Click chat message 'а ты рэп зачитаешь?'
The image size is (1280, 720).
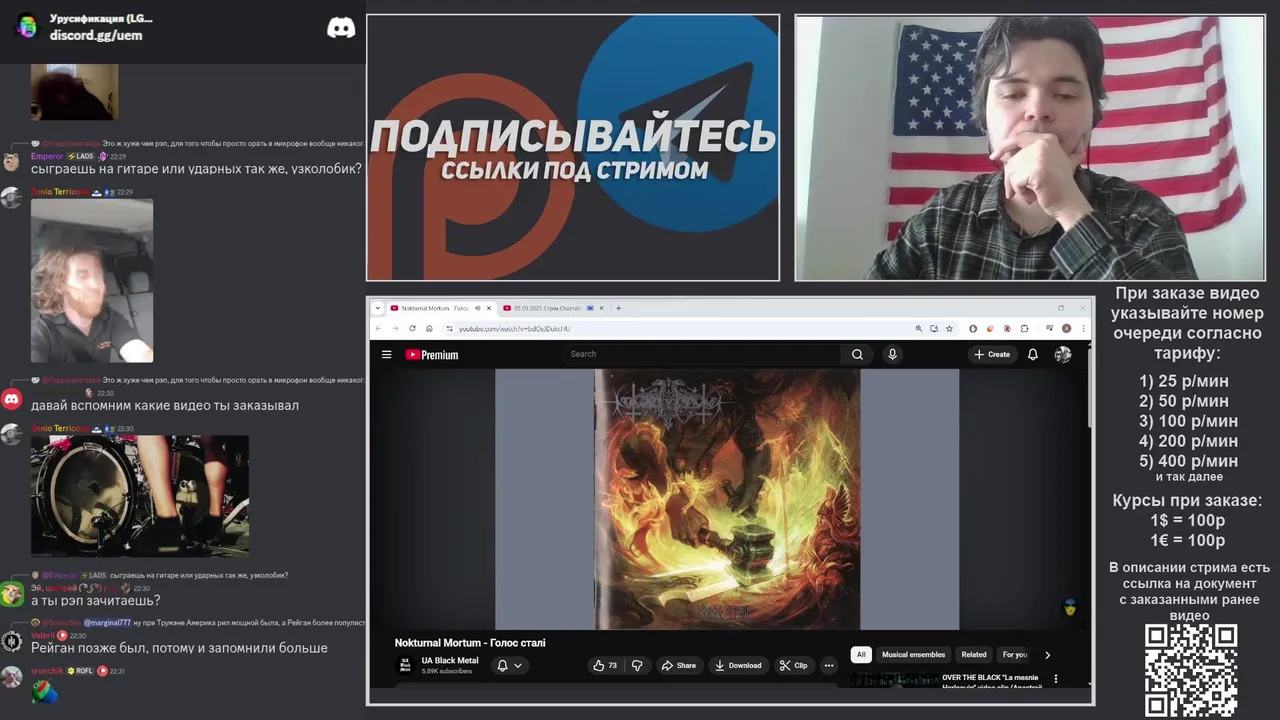click(95, 601)
